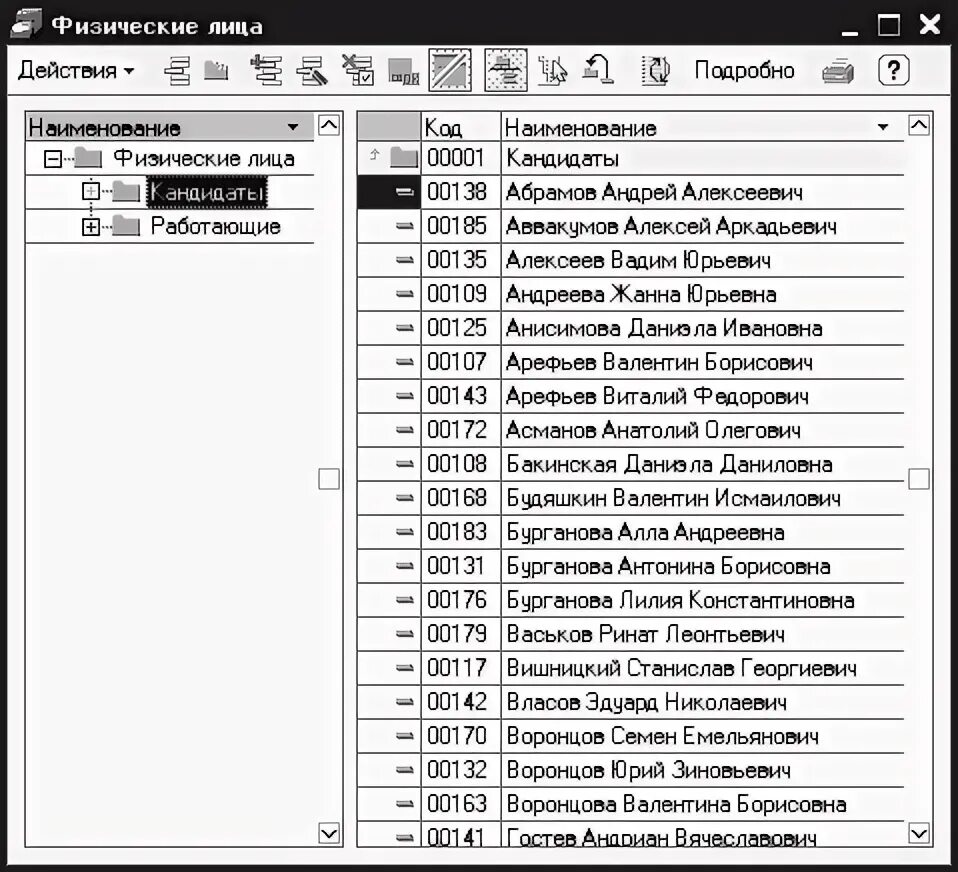Viewport: 958px width, 872px height.
Task: Select Работающие folder in the tree
Action: point(216,227)
